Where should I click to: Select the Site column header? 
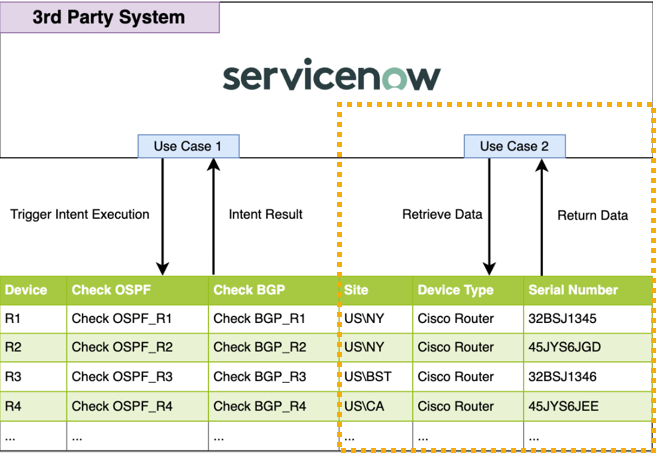tap(355, 290)
